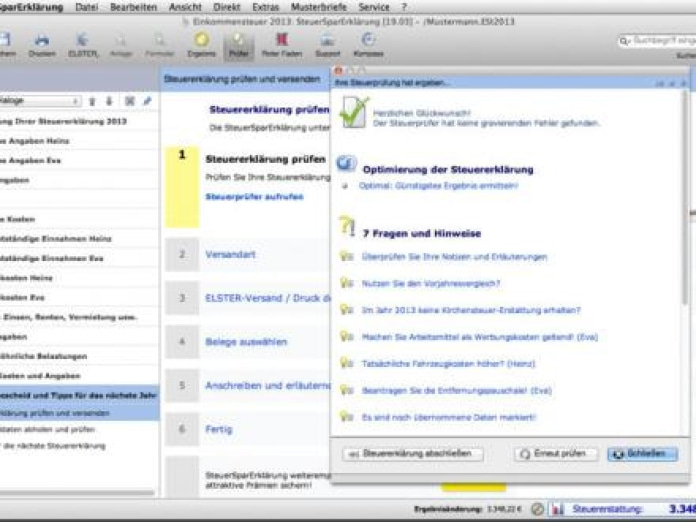Open step 6 Fertig

[218, 429]
